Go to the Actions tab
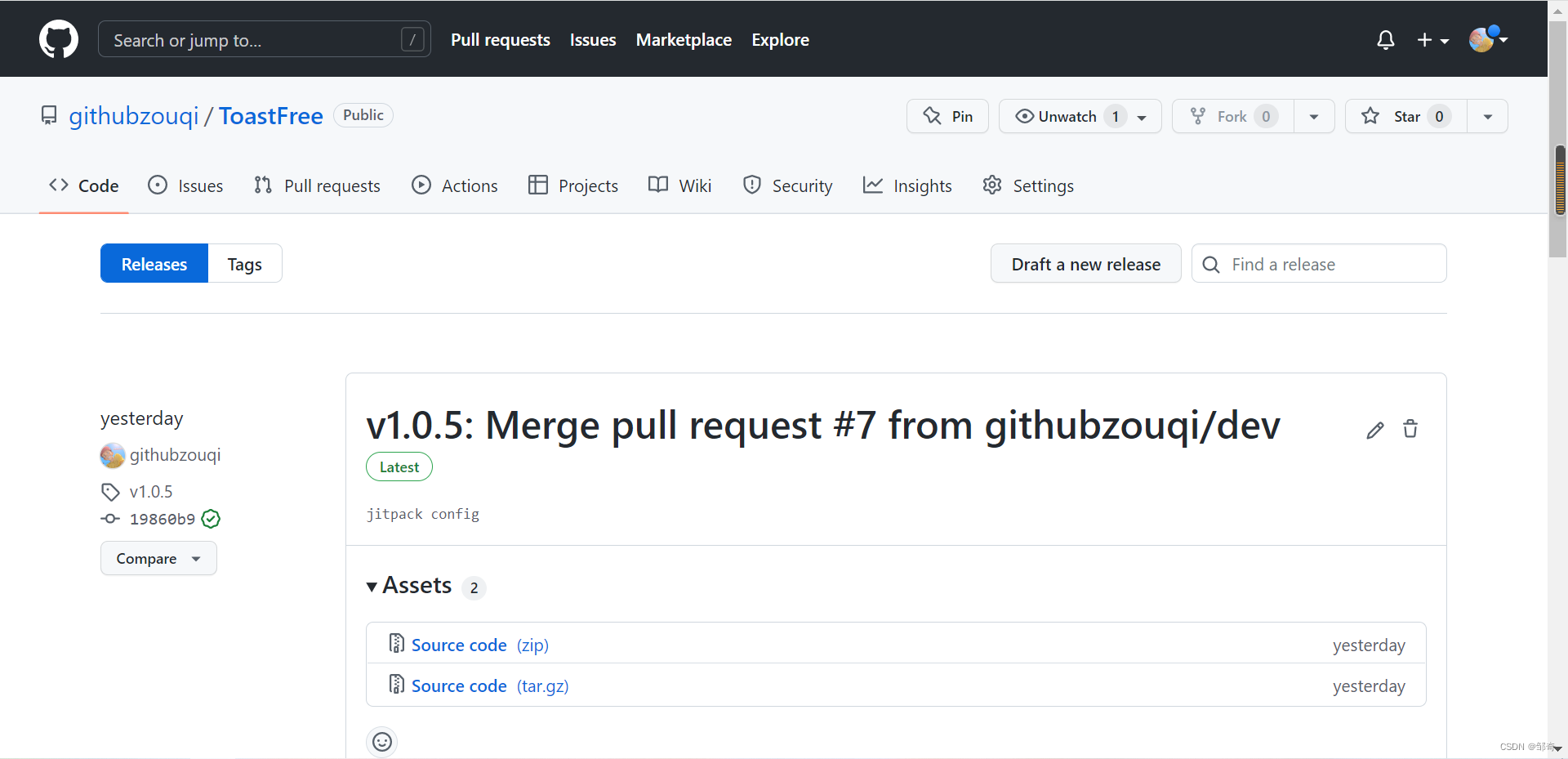Image resolution: width=1568 pixels, height=759 pixels. (455, 185)
